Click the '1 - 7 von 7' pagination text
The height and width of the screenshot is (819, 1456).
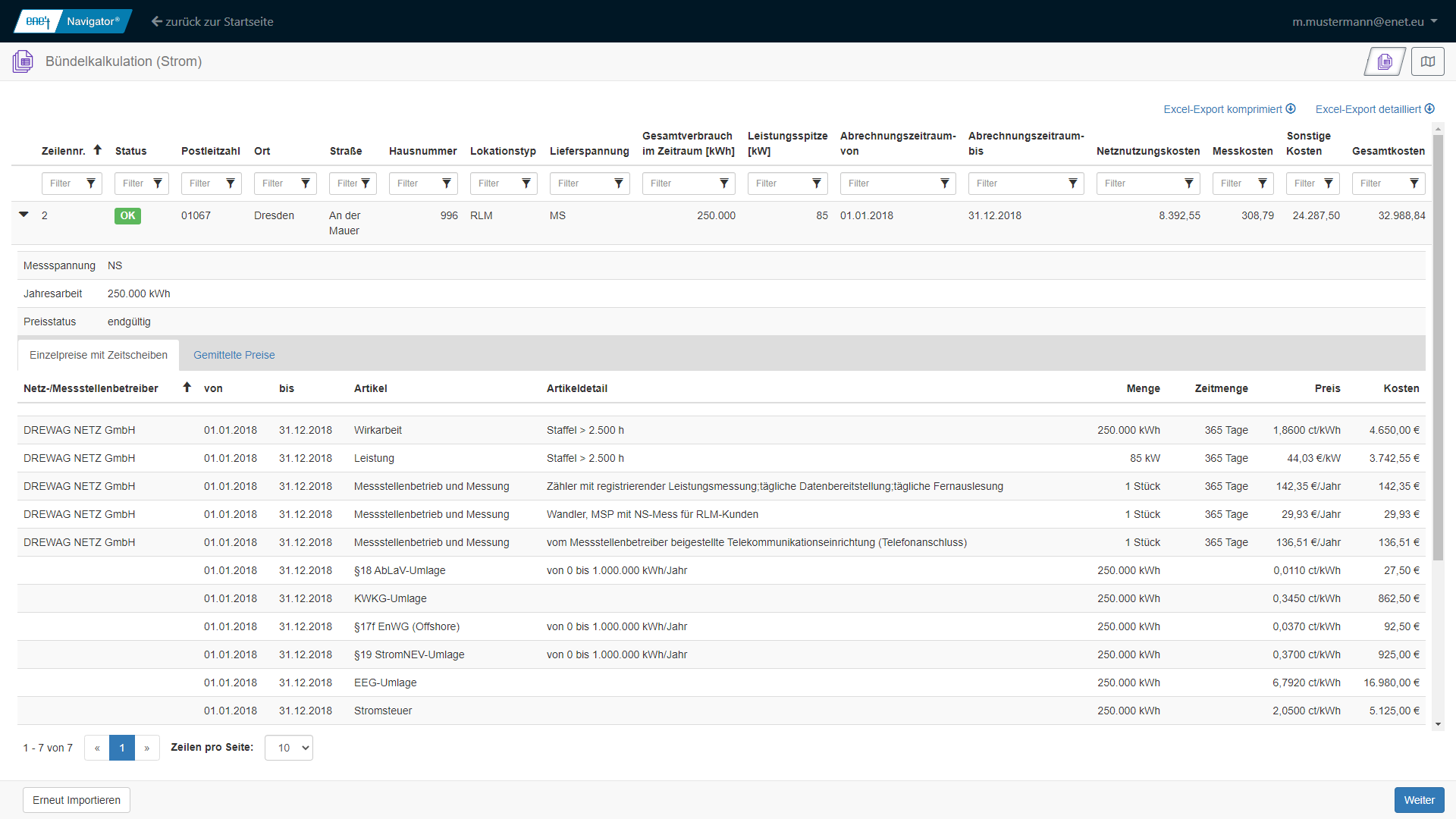click(x=48, y=748)
